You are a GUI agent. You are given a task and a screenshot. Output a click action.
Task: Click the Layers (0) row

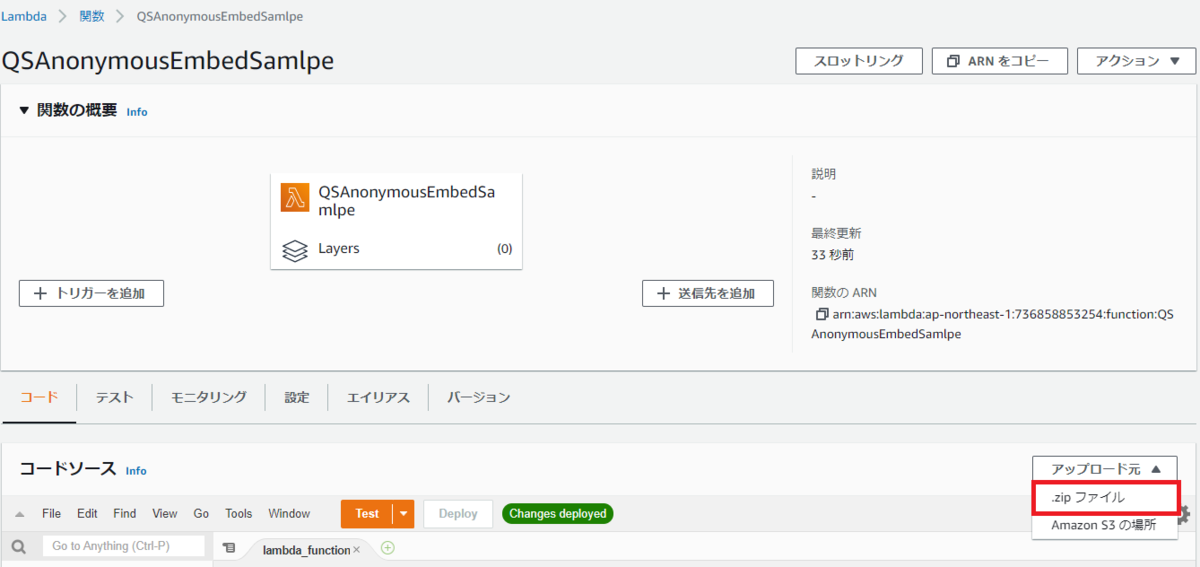point(396,249)
